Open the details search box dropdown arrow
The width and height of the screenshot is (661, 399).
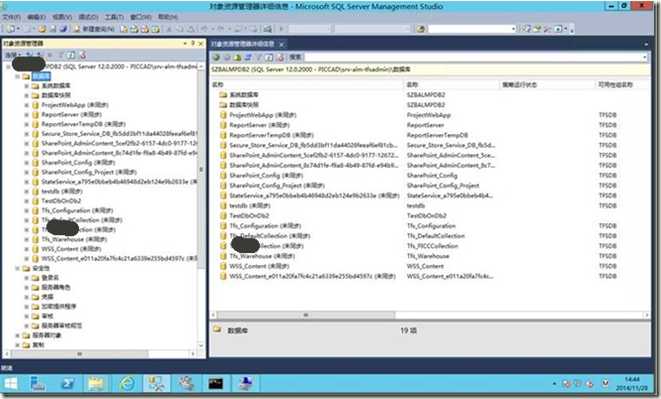(x=645, y=57)
